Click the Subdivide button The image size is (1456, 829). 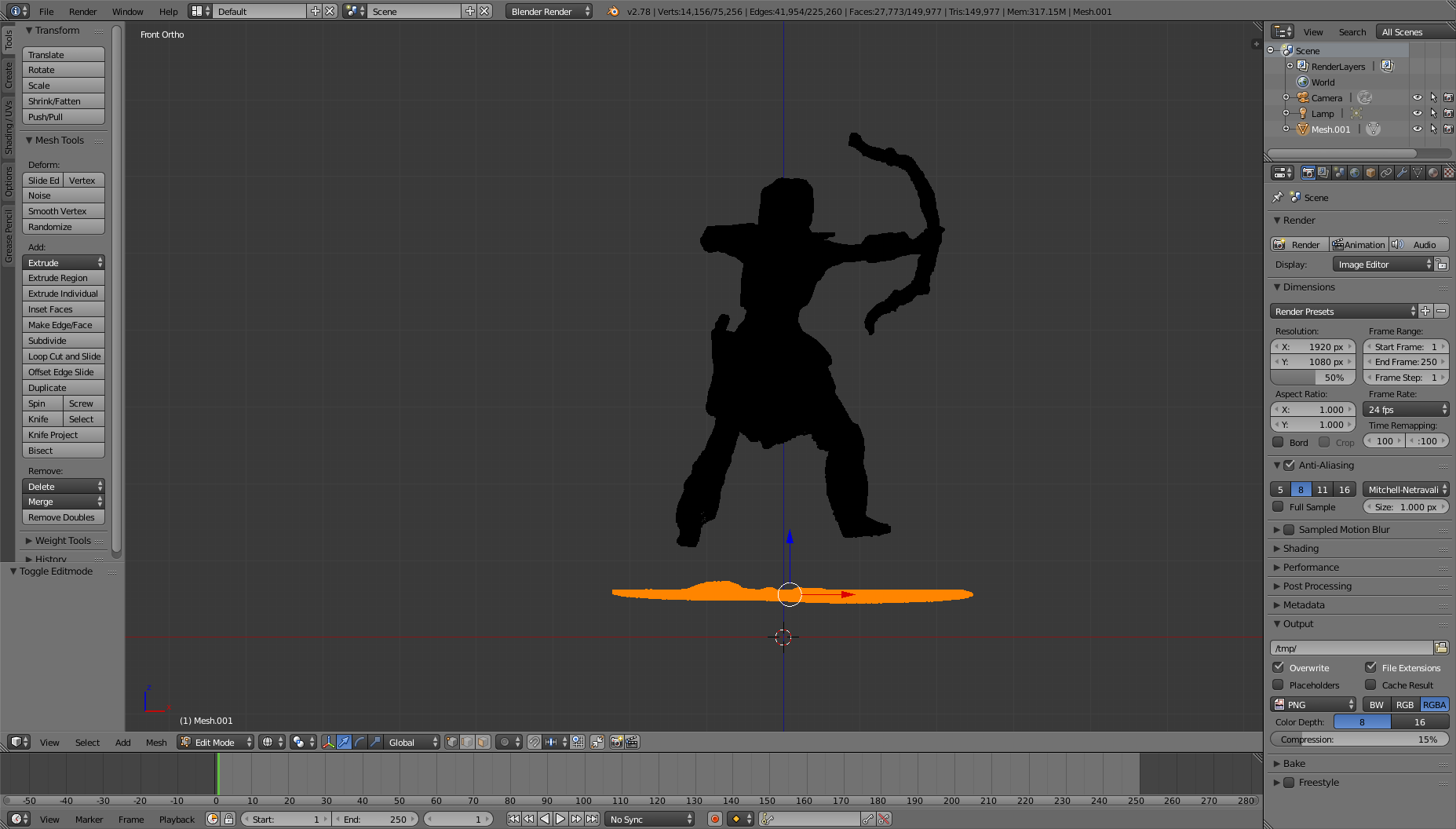(x=64, y=341)
